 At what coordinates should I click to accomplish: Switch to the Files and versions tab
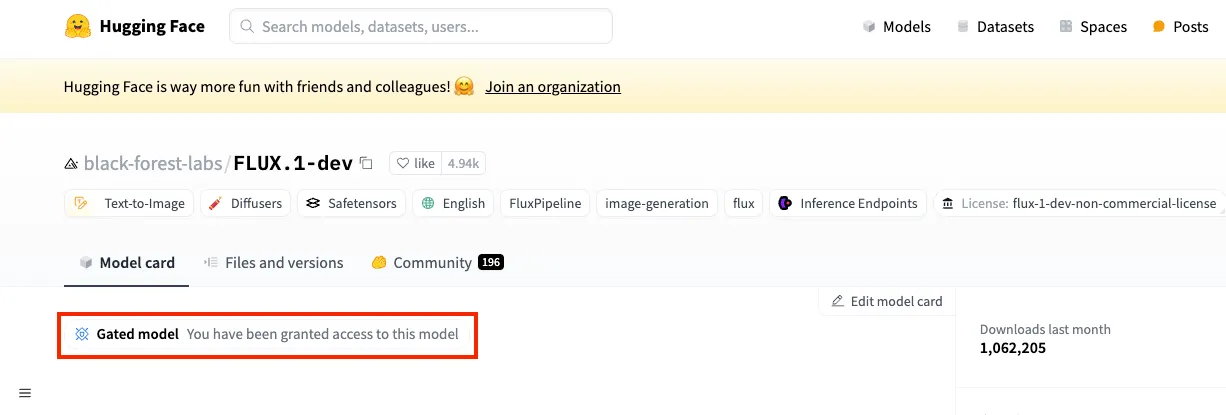click(x=273, y=263)
